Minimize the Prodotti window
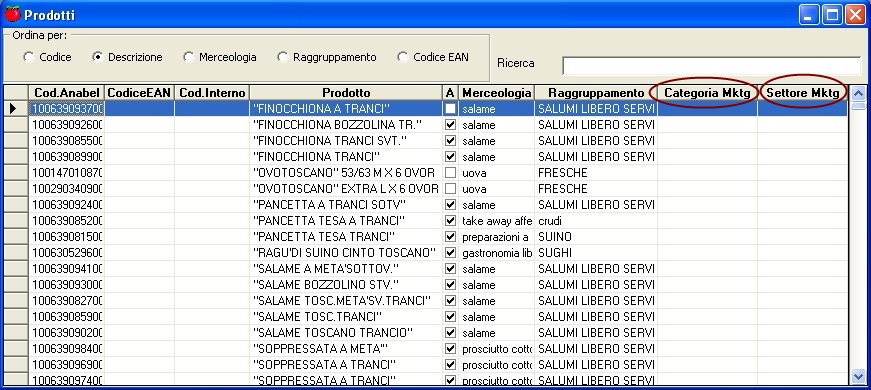Viewport: 871px width, 390px height. [x=809, y=14]
